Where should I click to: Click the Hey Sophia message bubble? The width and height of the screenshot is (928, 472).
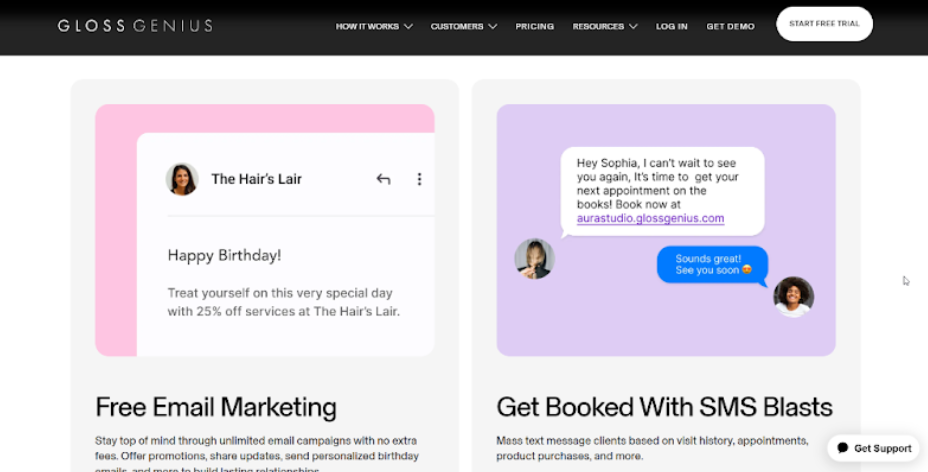point(662,191)
